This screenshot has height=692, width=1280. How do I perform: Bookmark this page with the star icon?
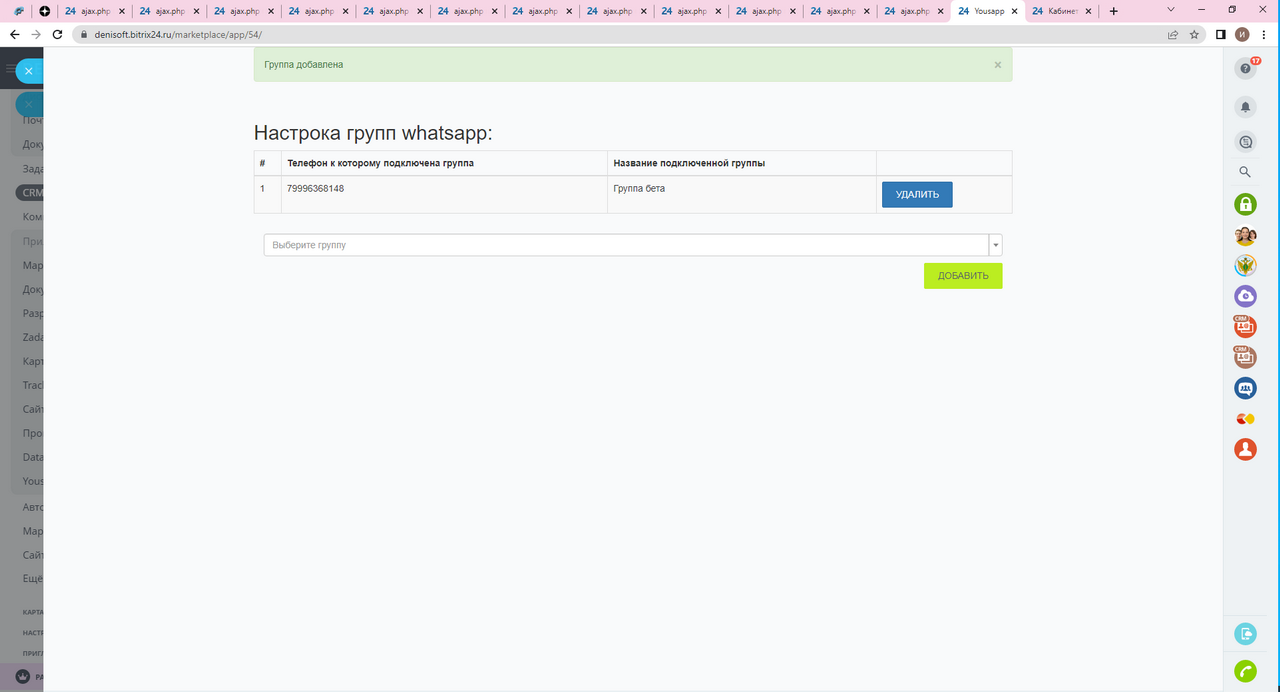(x=1194, y=34)
